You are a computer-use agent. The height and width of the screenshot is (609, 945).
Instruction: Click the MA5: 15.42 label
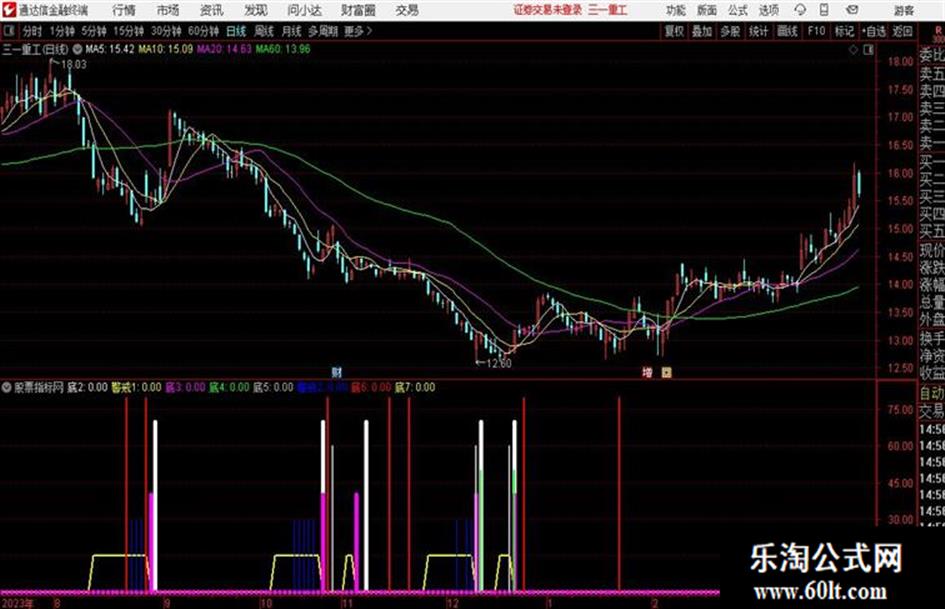point(110,49)
